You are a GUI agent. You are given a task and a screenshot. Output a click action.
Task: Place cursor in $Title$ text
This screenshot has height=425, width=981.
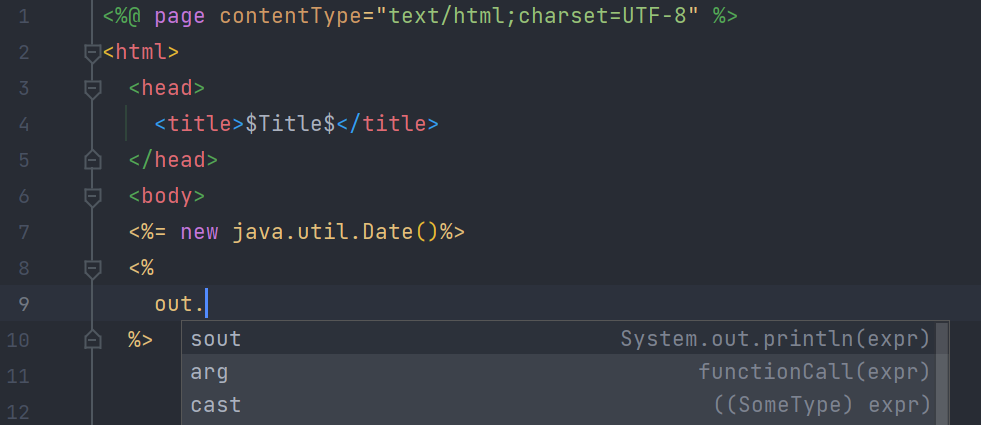290,125
